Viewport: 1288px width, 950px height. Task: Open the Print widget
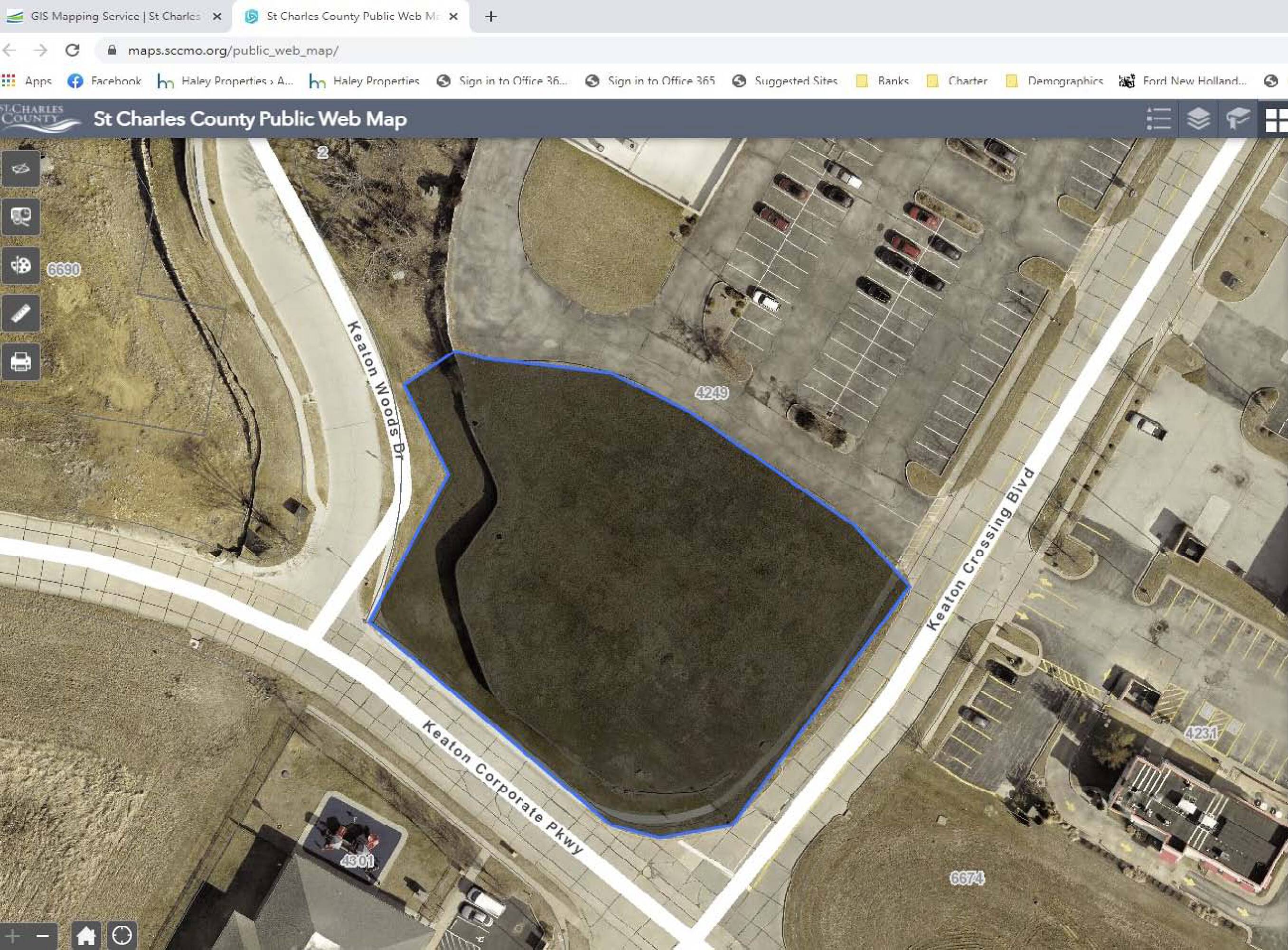click(x=21, y=362)
